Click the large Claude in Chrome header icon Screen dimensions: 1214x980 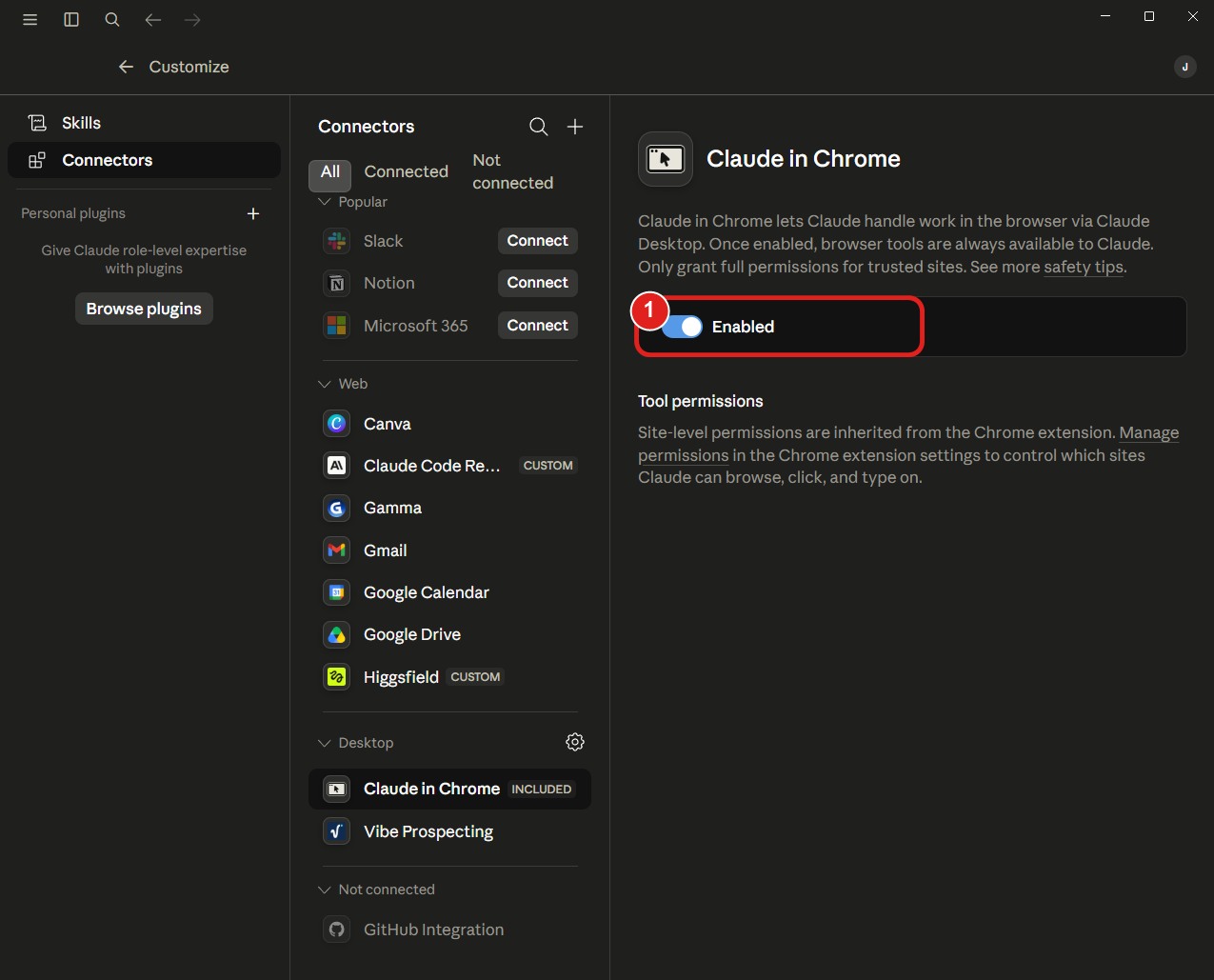[x=666, y=159]
